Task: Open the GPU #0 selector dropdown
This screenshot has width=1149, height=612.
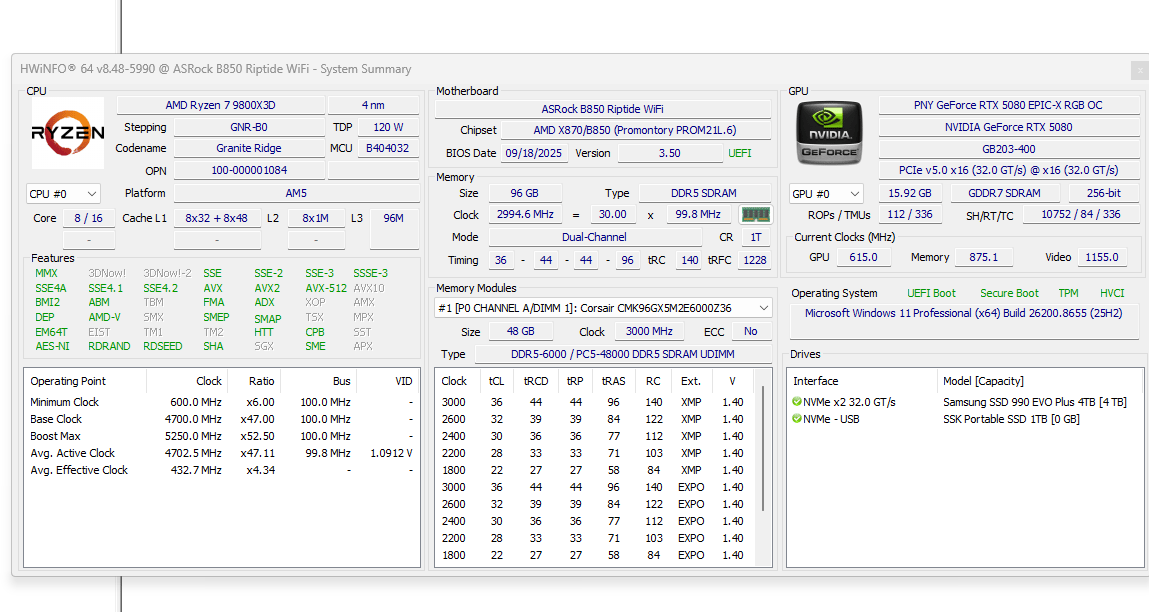Action: (x=826, y=193)
